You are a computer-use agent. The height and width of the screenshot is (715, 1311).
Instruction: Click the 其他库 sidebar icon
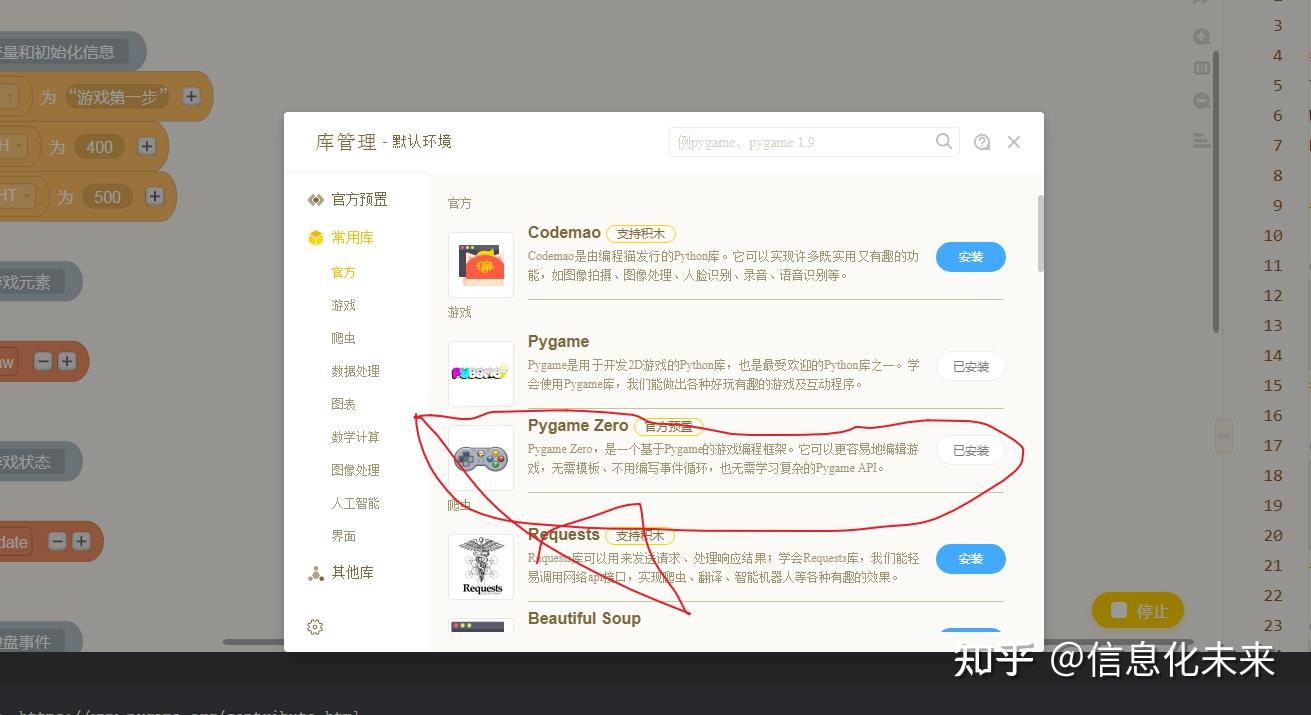[x=315, y=572]
